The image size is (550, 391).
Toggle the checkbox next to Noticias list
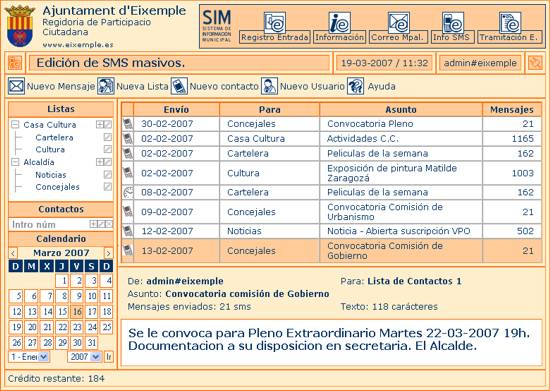[108, 174]
